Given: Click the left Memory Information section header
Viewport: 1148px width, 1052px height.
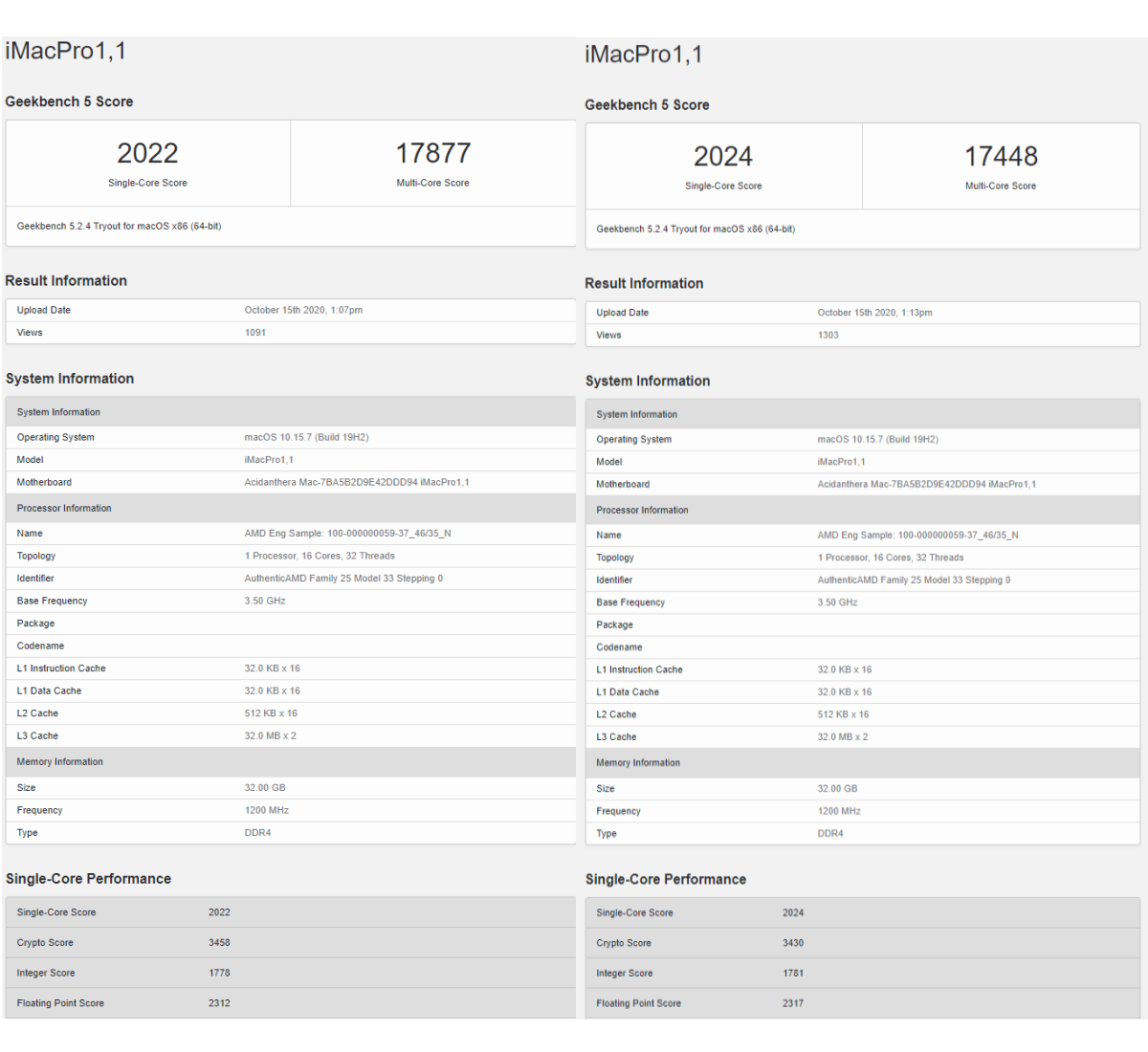Looking at the screenshot, I should (291, 762).
